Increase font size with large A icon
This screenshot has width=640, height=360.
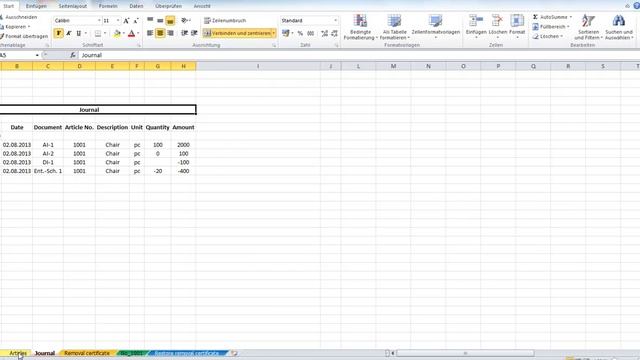[x=126, y=20]
